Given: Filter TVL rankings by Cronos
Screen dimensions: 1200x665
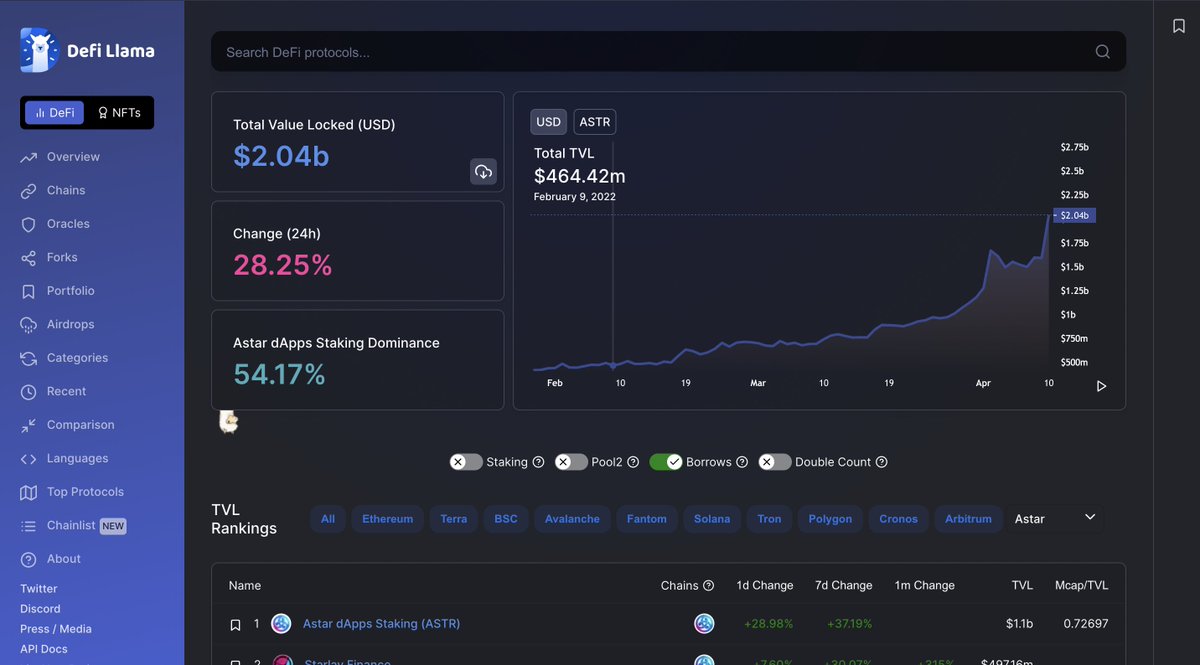Looking at the screenshot, I should pos(898,519).
